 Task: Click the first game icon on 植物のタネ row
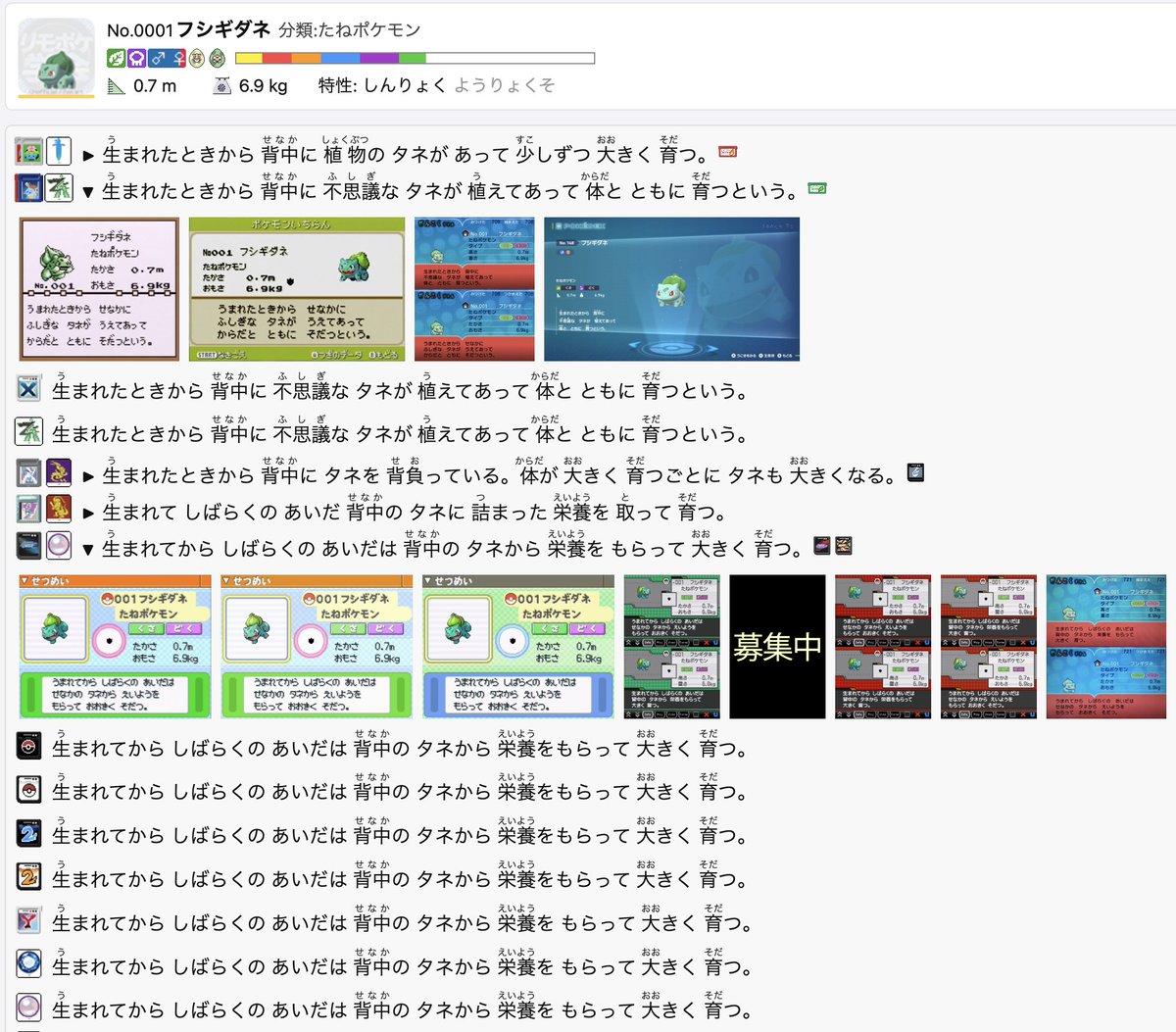29,152
